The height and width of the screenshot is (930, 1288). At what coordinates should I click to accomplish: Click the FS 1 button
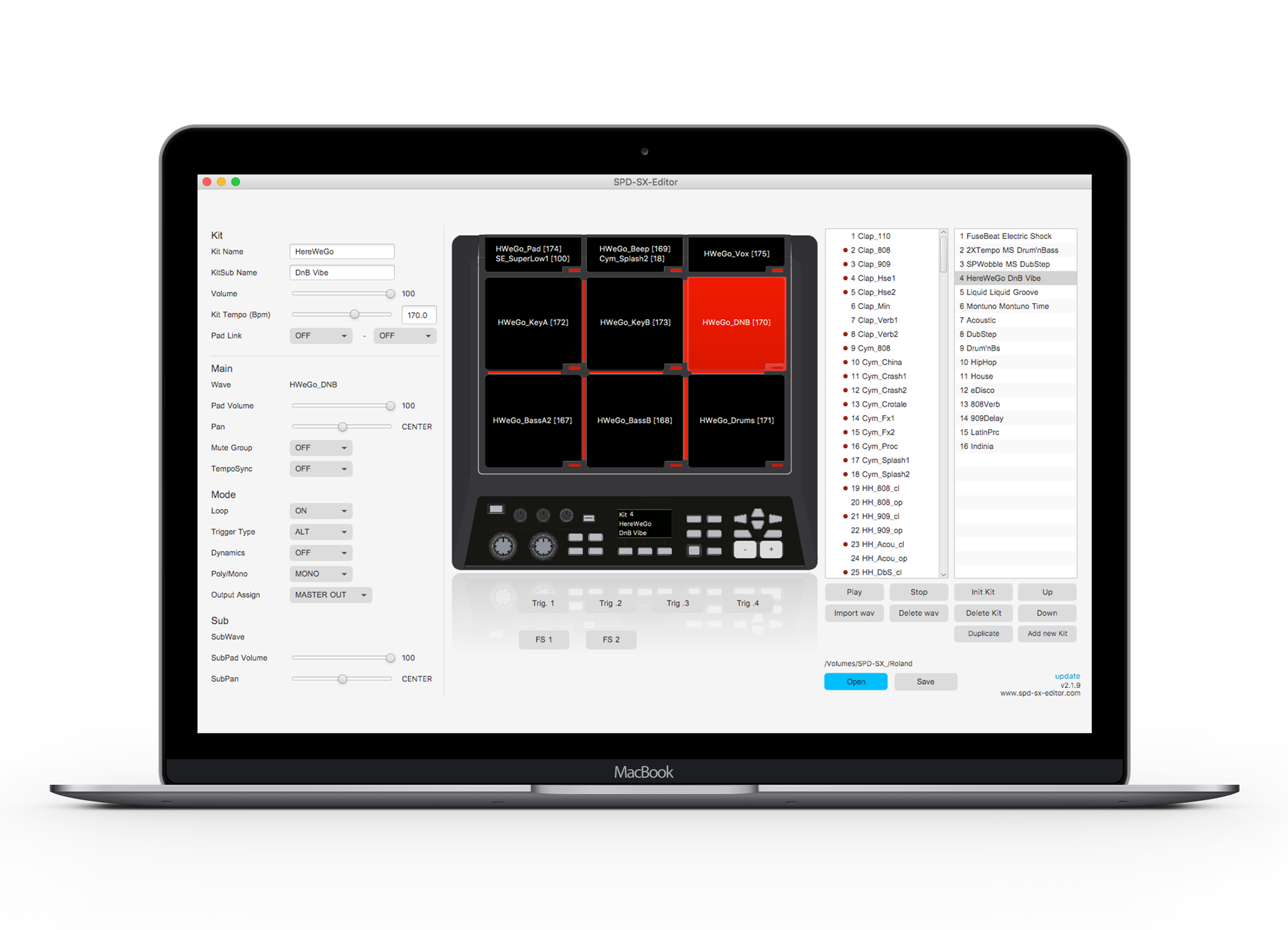coord(544,640)
